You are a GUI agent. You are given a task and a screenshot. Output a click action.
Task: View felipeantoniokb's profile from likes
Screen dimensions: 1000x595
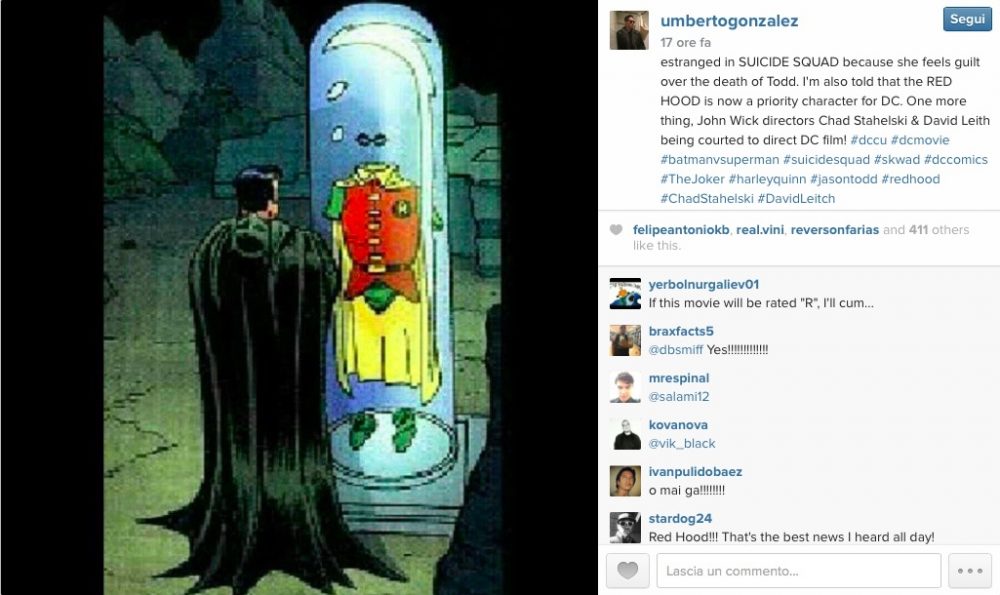pos(680,230)
